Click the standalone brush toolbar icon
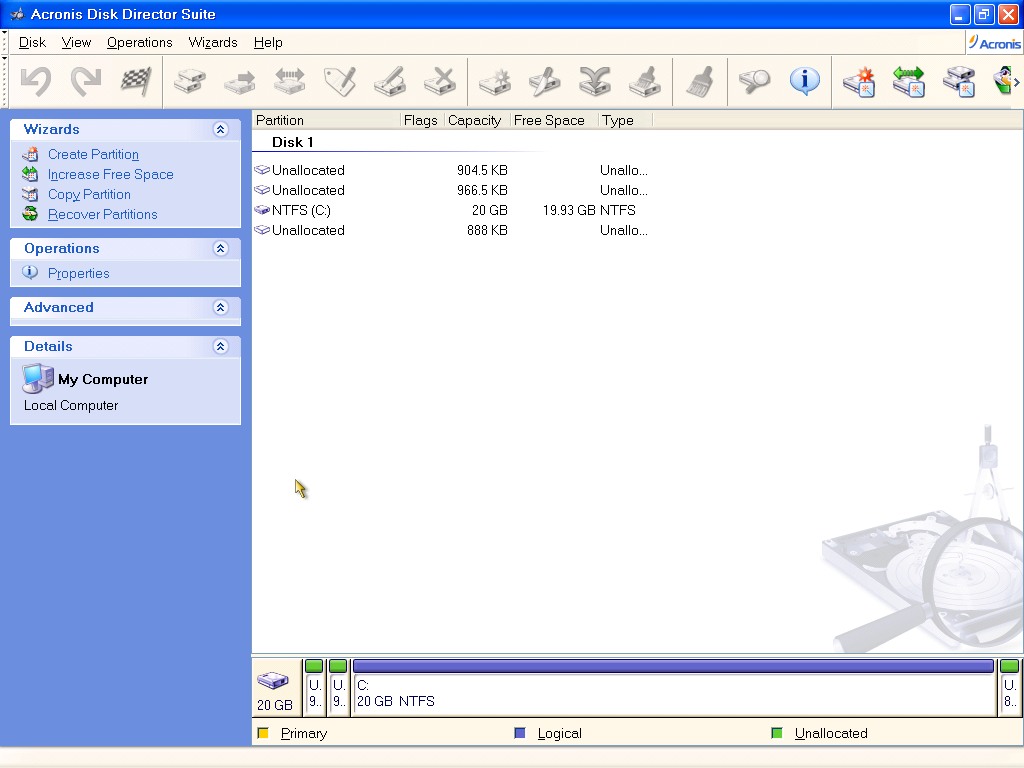The width and height of the screenshot is (1024, 768). [x=699, y=82]
